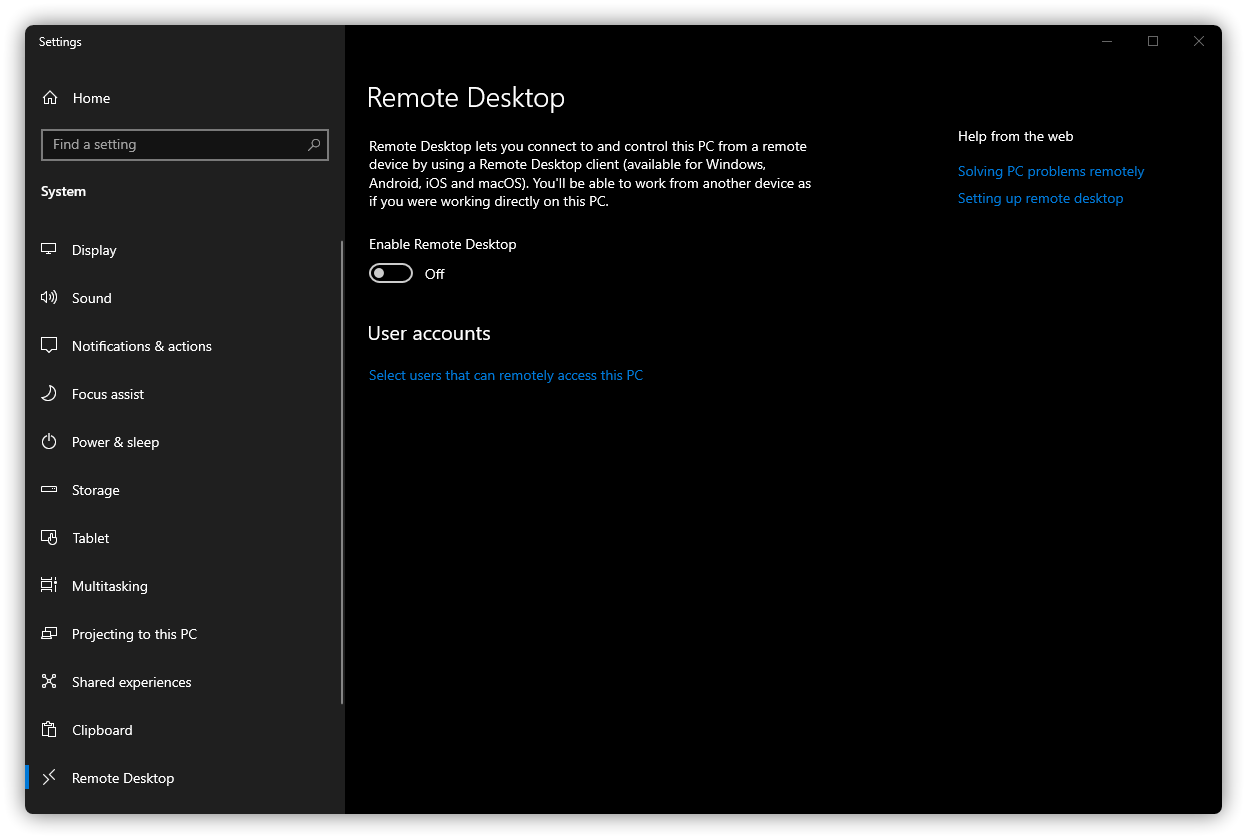The image size is (1247, 839).
Task: Open Projecting to this PC label
Action: click(x=134, y=634)
